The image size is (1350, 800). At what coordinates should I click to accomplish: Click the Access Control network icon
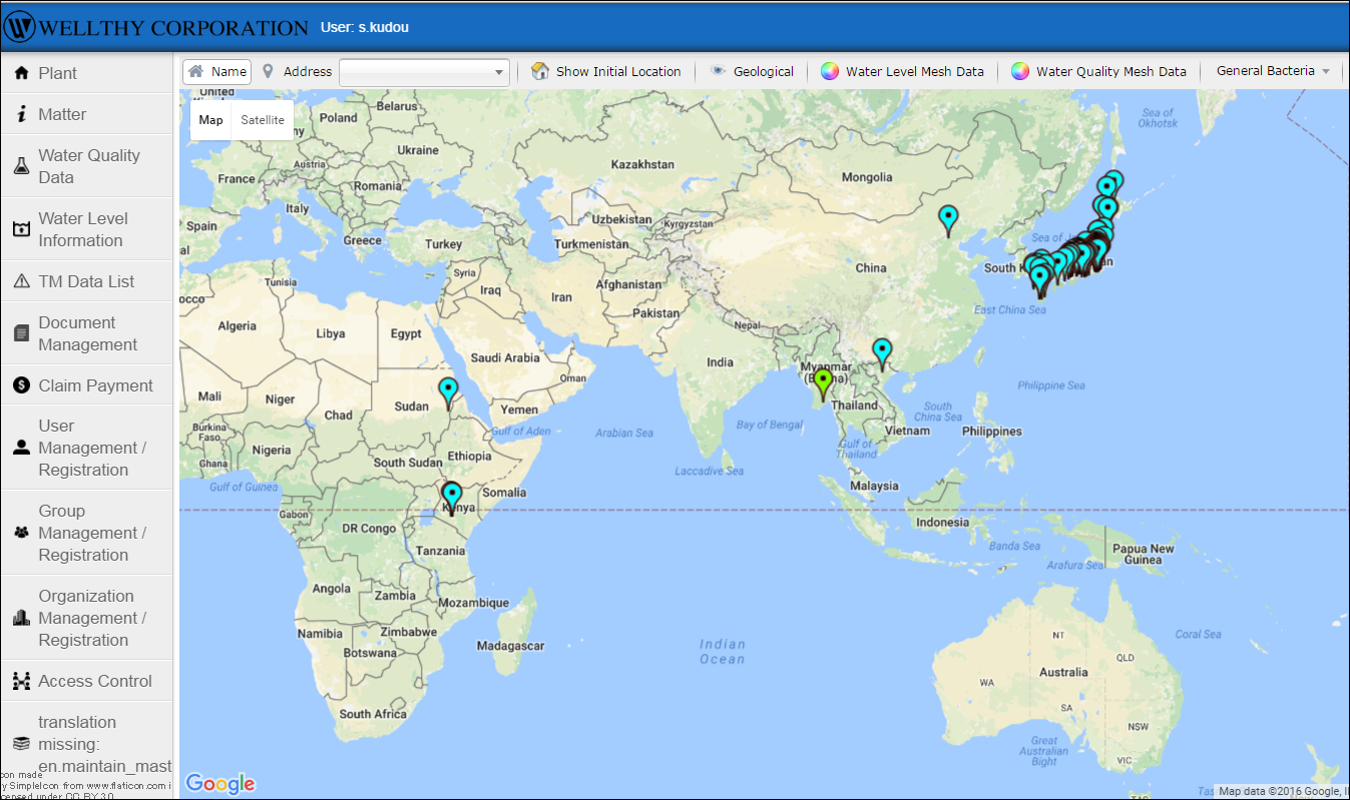(21, 681)
